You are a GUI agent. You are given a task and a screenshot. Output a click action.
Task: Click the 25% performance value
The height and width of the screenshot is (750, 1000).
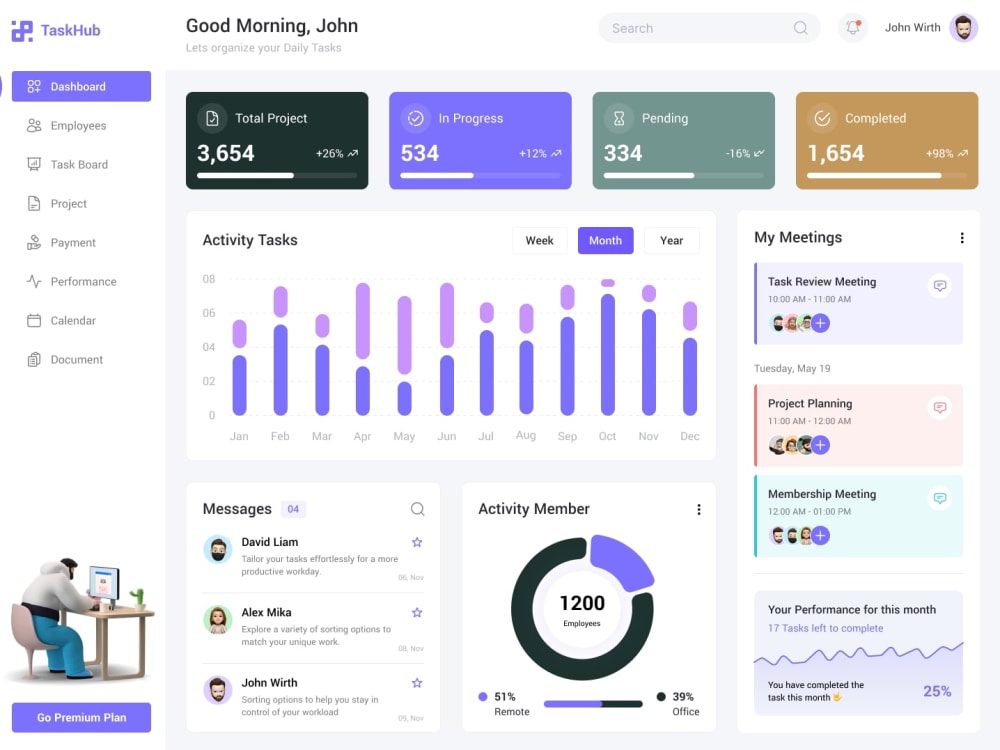[937, 691]
